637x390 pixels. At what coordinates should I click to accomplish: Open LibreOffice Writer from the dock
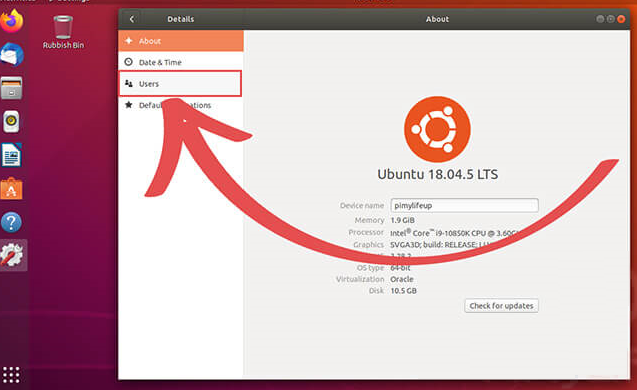pos(11,155)
